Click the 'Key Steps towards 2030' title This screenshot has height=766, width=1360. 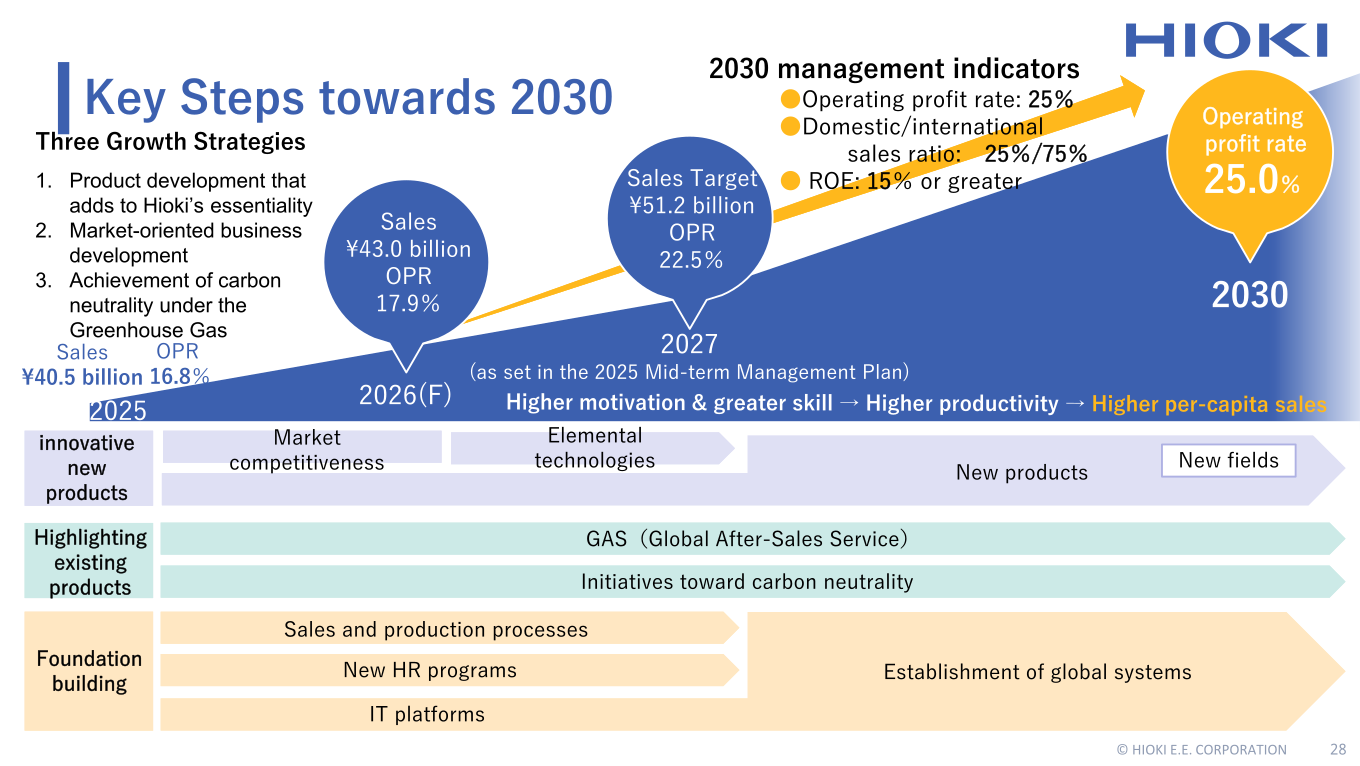coord(348,98)
